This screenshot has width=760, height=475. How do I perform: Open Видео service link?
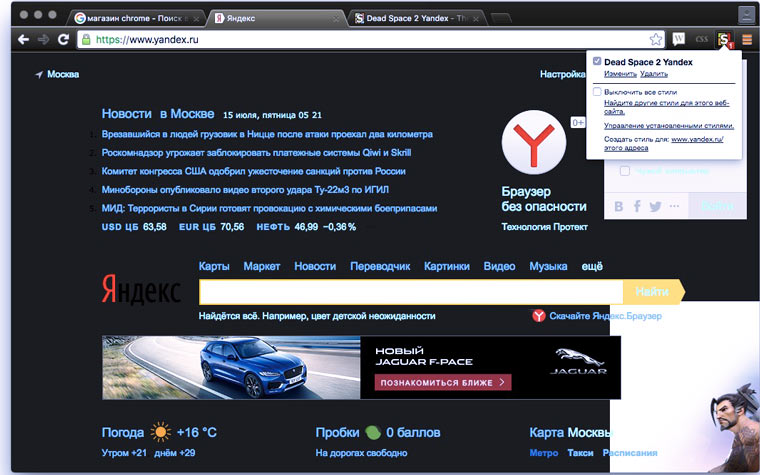(499, 266)
